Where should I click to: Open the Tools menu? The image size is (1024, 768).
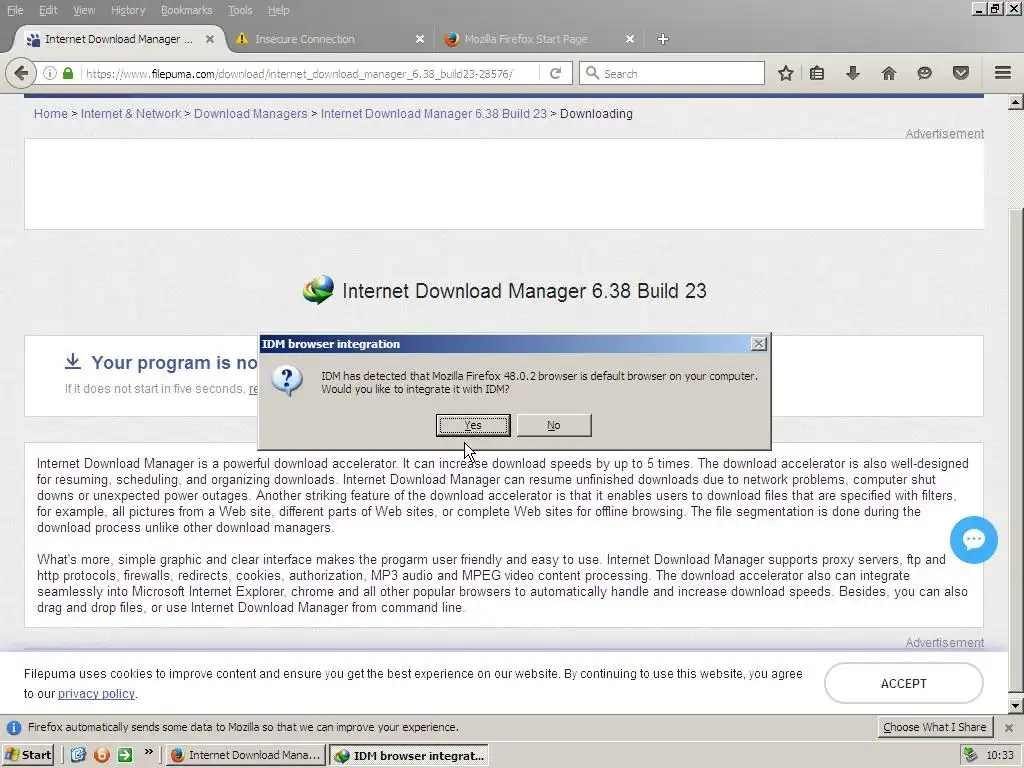click(240, 10)
